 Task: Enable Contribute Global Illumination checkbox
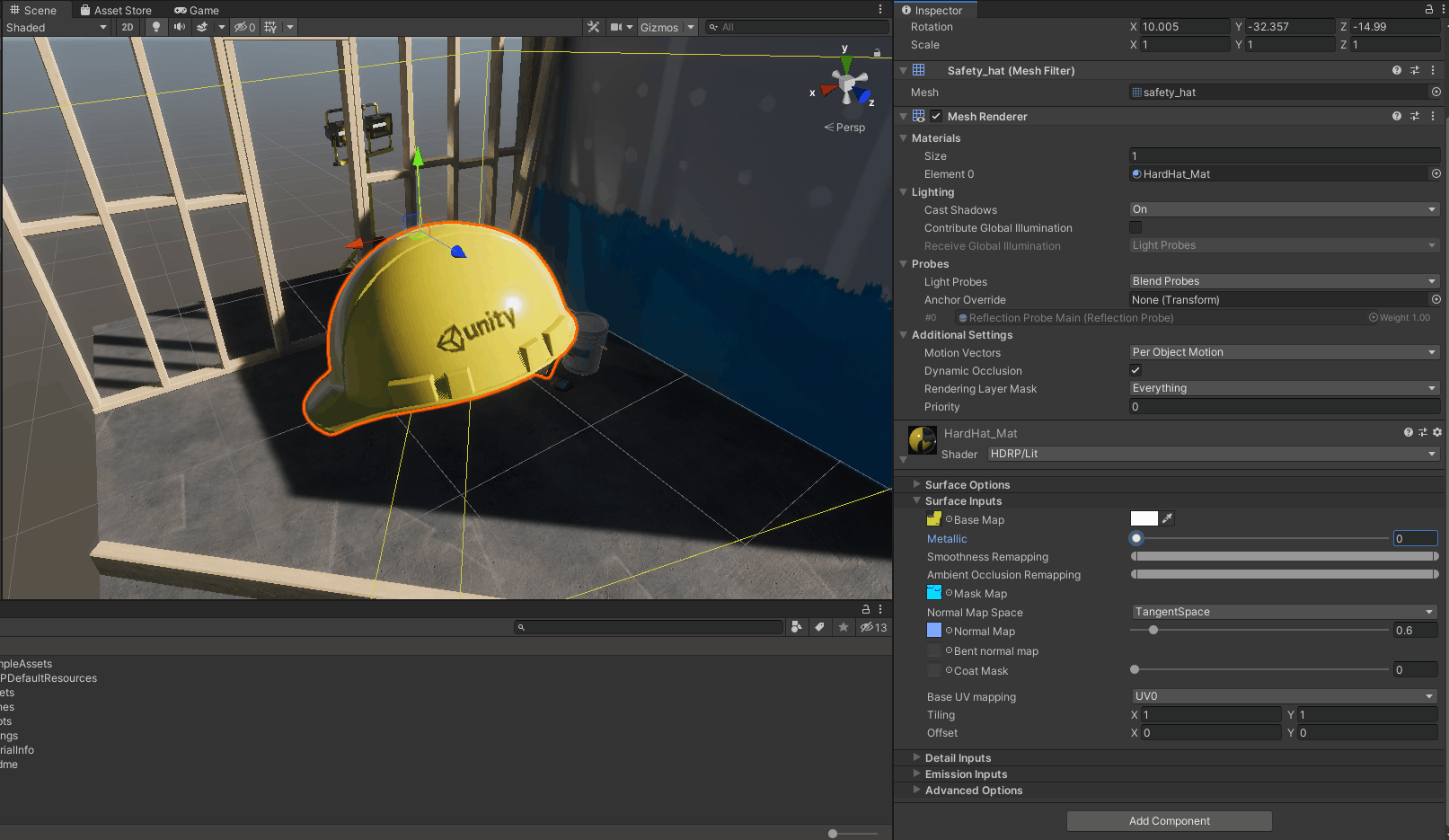[x=1135, y=227]
